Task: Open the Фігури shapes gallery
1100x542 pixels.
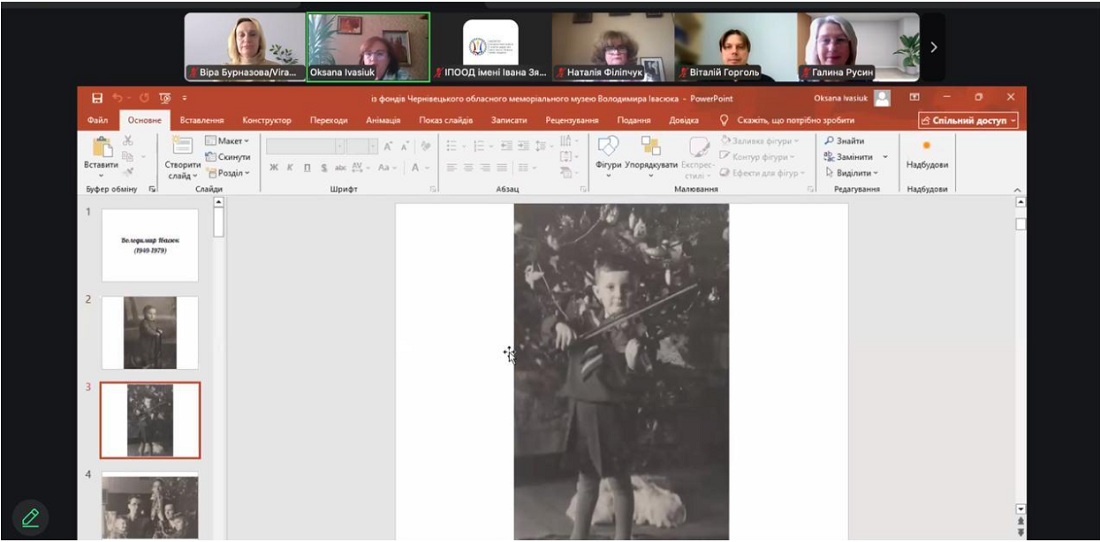Action: click(x=608, y=148)
